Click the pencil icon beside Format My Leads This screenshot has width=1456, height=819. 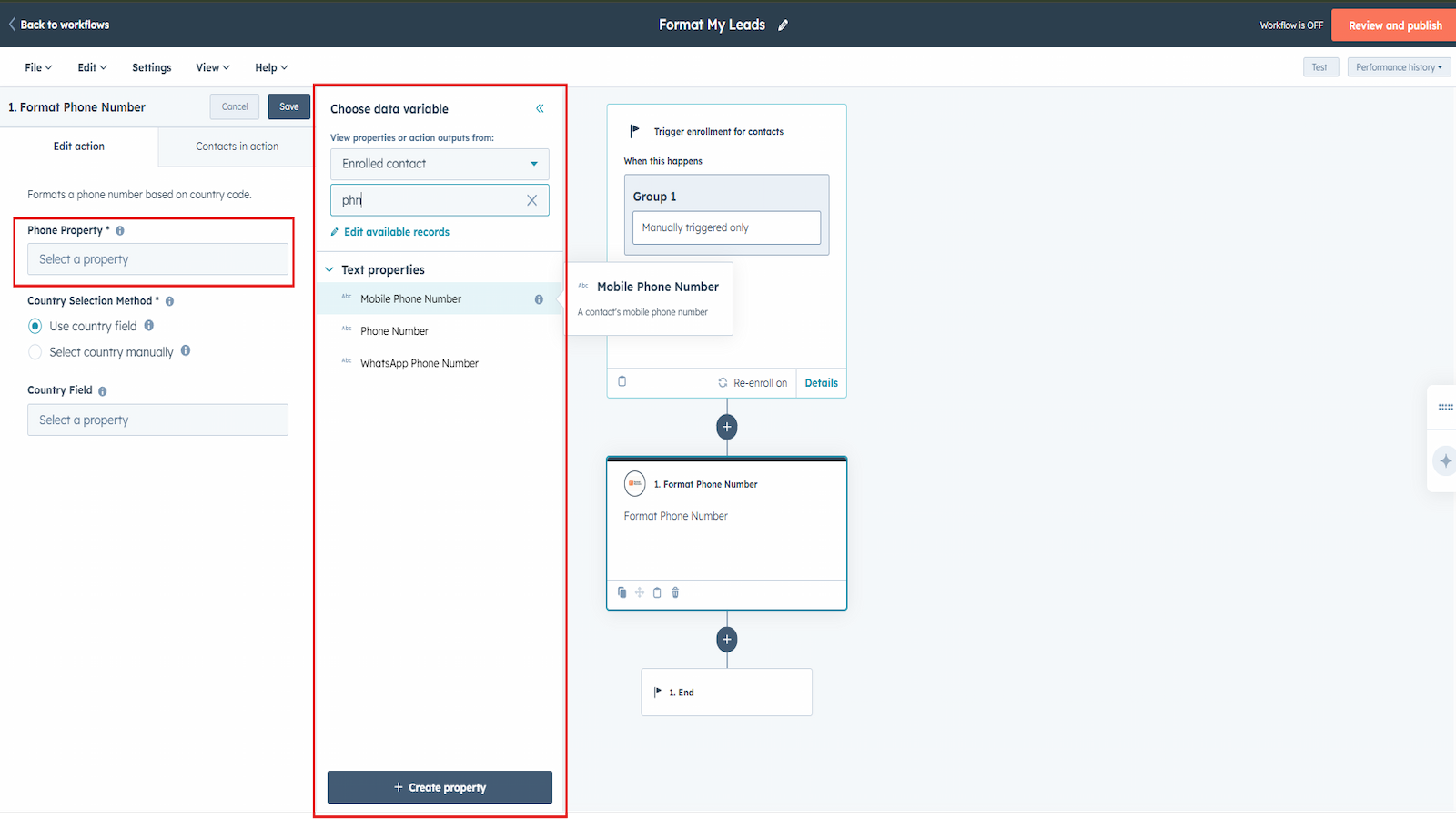(783, 25)
